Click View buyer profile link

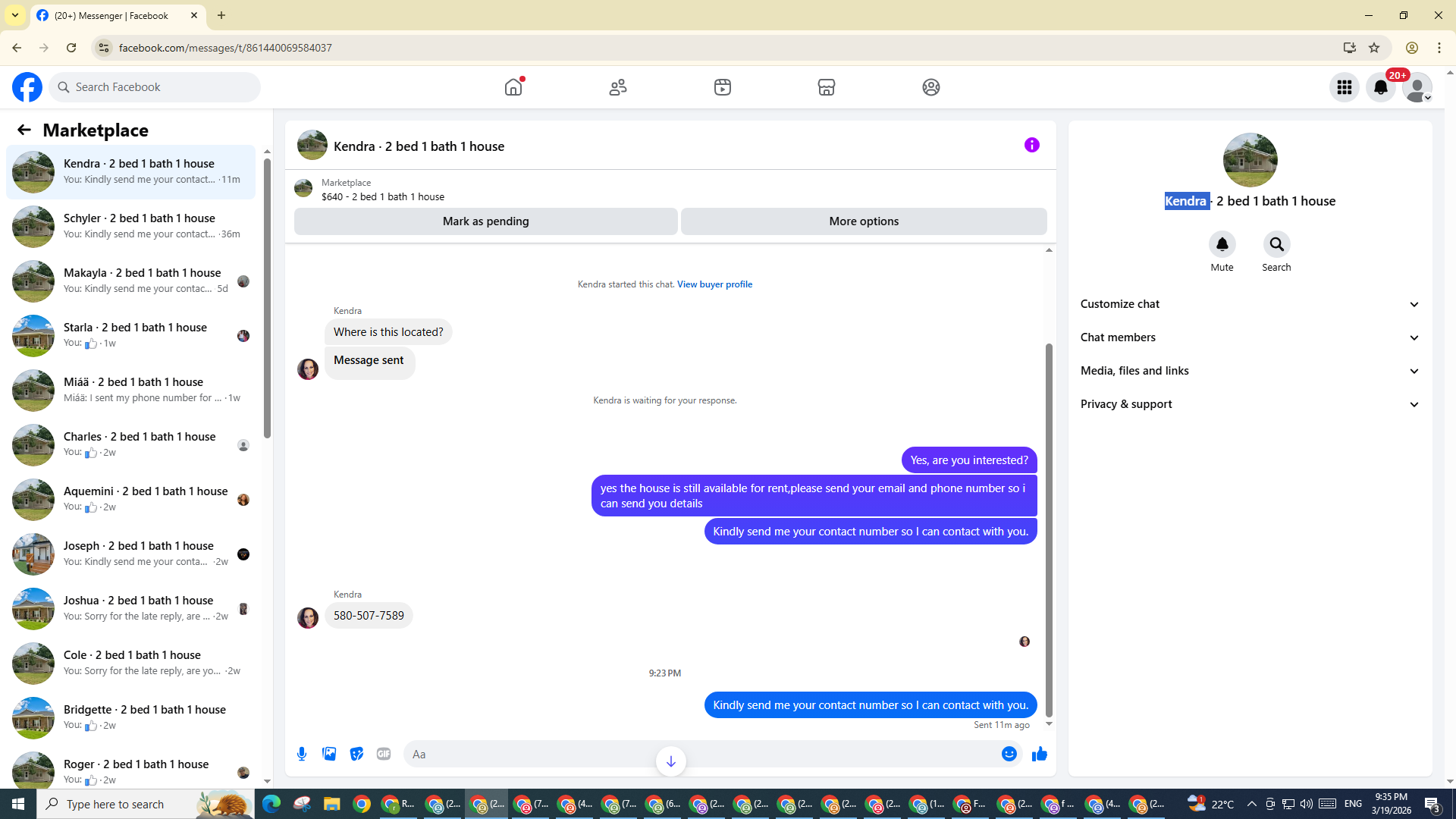pyautogui.click(x=714, y=284)
